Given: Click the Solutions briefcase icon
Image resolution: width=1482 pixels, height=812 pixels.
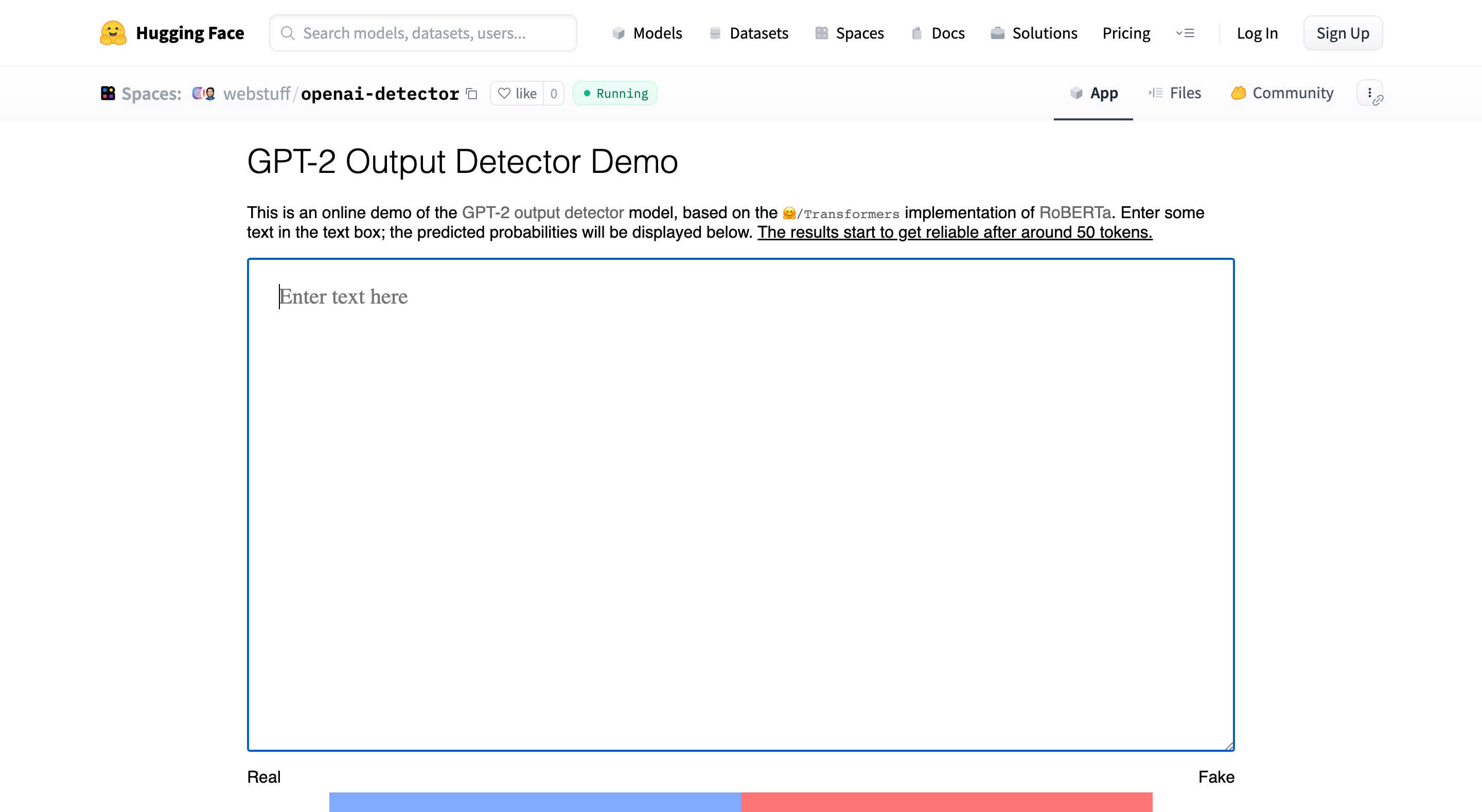Looking at the screenshot, I should [x=998, y=33].
